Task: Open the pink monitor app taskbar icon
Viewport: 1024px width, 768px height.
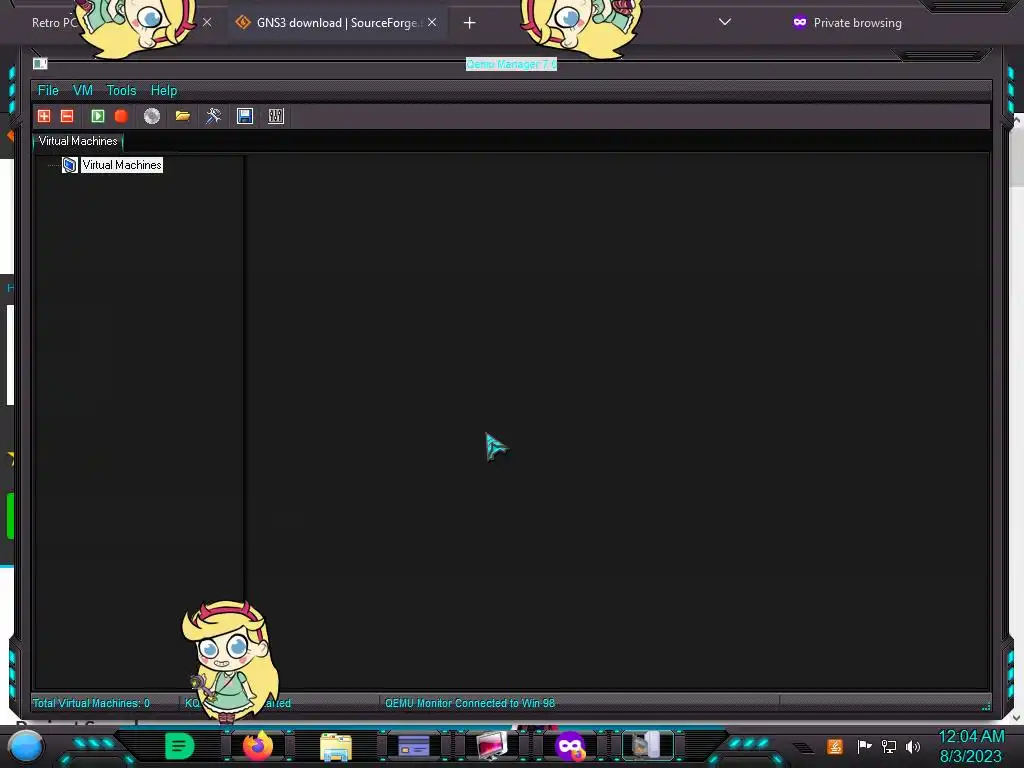Action: click(492, 746)
